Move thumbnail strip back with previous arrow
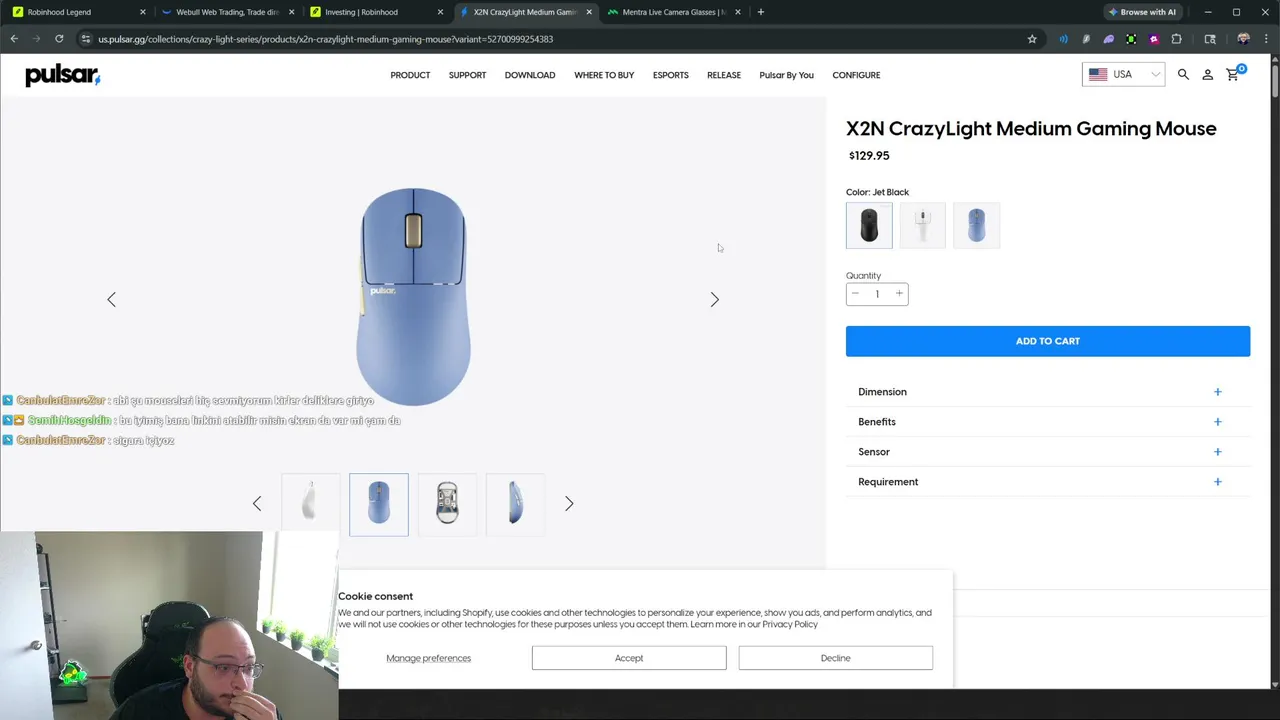 tap(257, 503)
